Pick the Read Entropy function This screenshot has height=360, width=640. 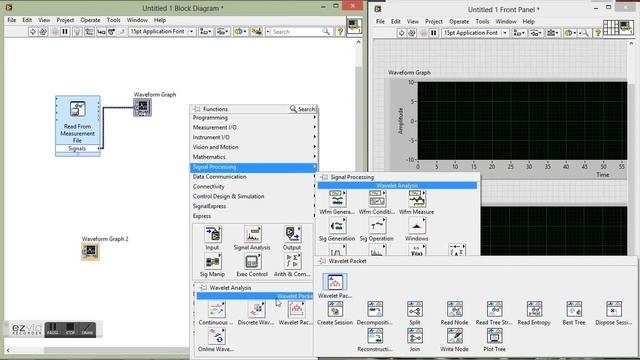pos(534,309)
